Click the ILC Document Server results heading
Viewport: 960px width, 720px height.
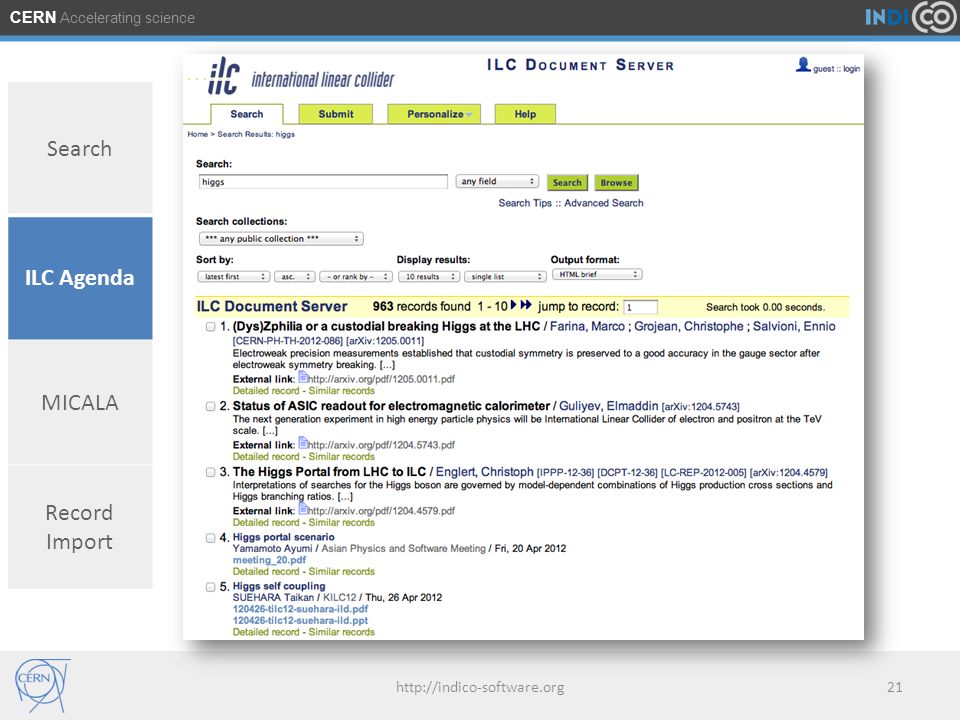[x=272, y=306]
